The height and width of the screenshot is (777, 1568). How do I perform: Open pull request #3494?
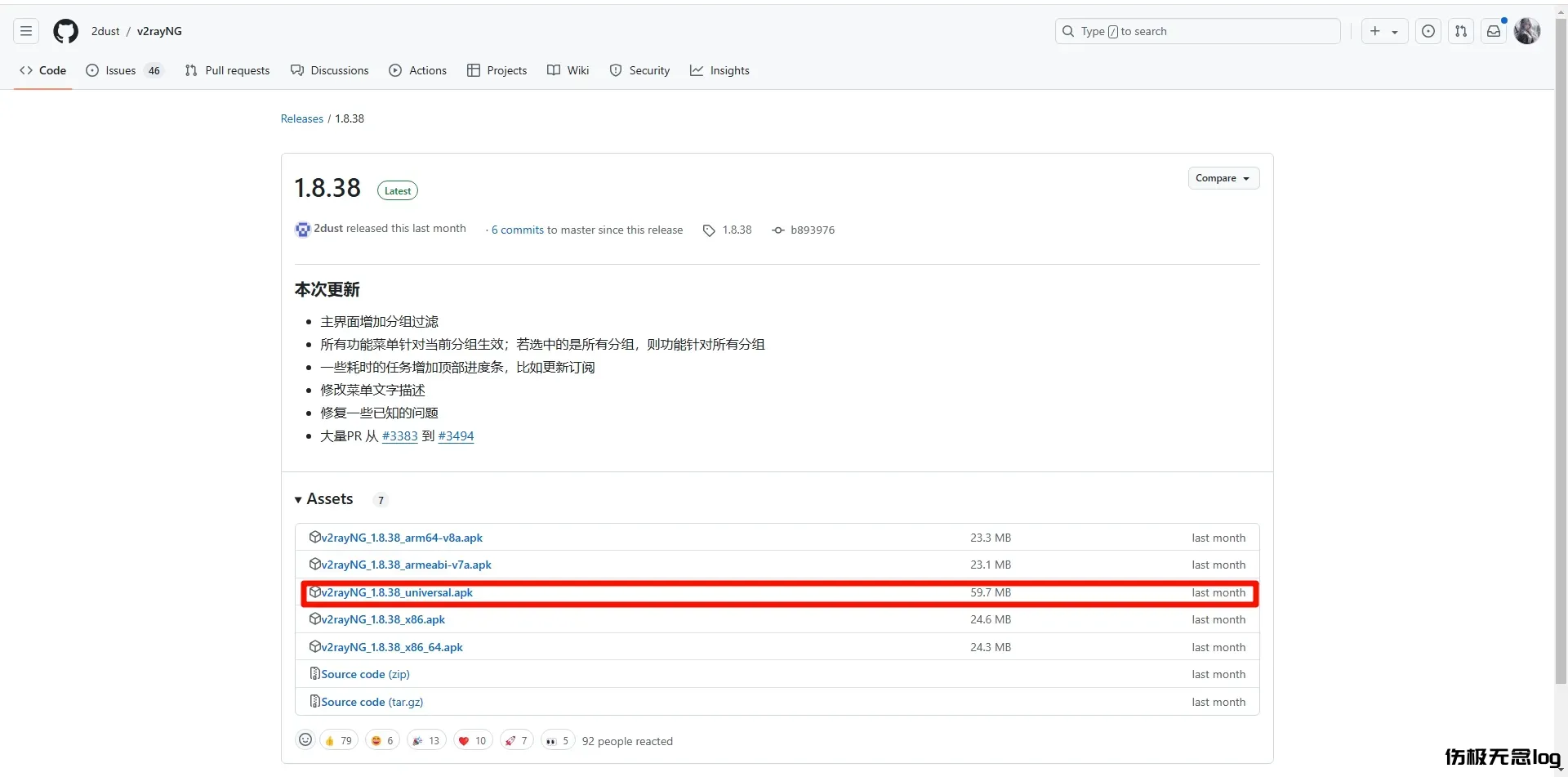tap(456, 436)
